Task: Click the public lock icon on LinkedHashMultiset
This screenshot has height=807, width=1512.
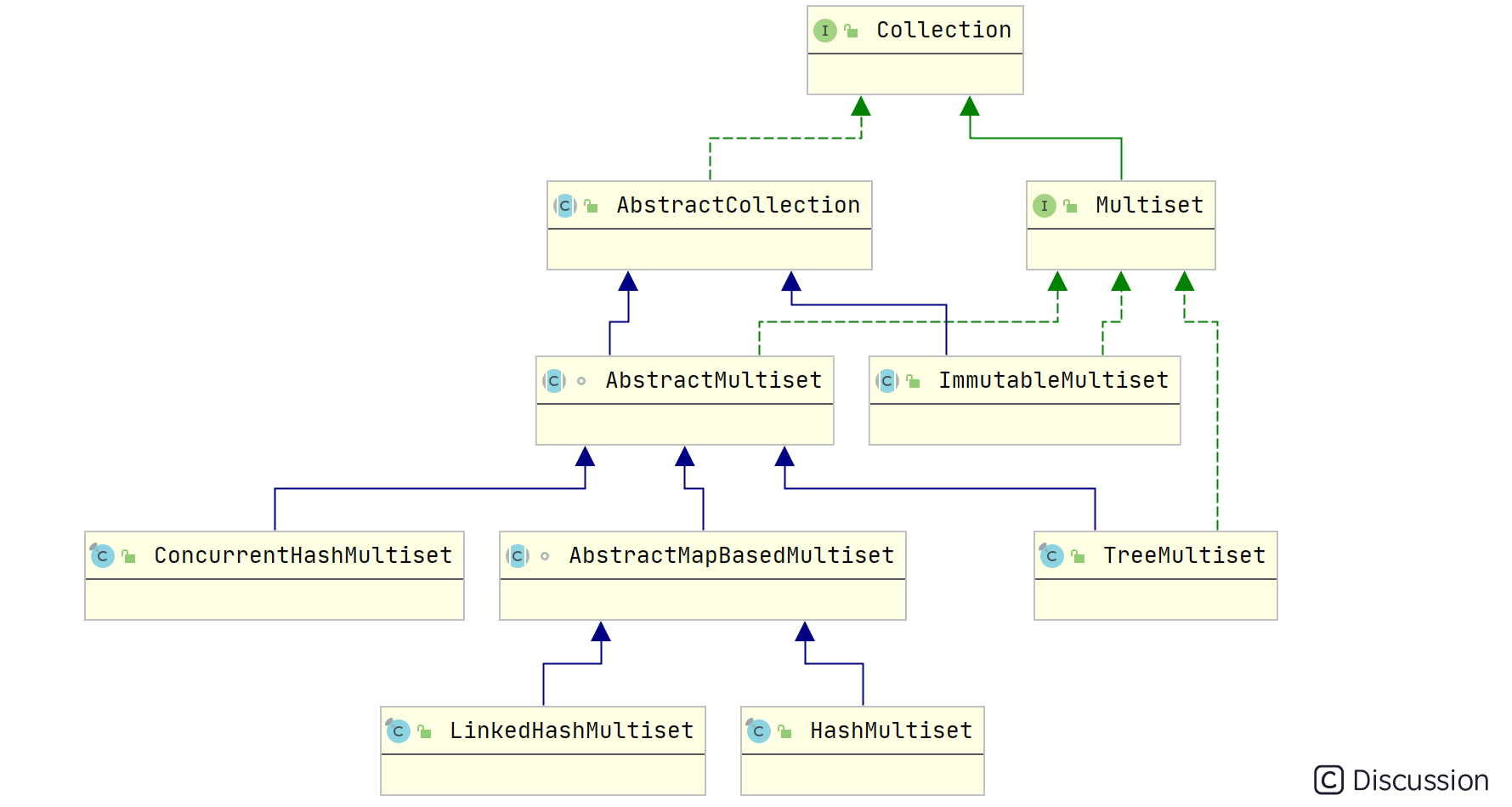Action: point(424,731)
